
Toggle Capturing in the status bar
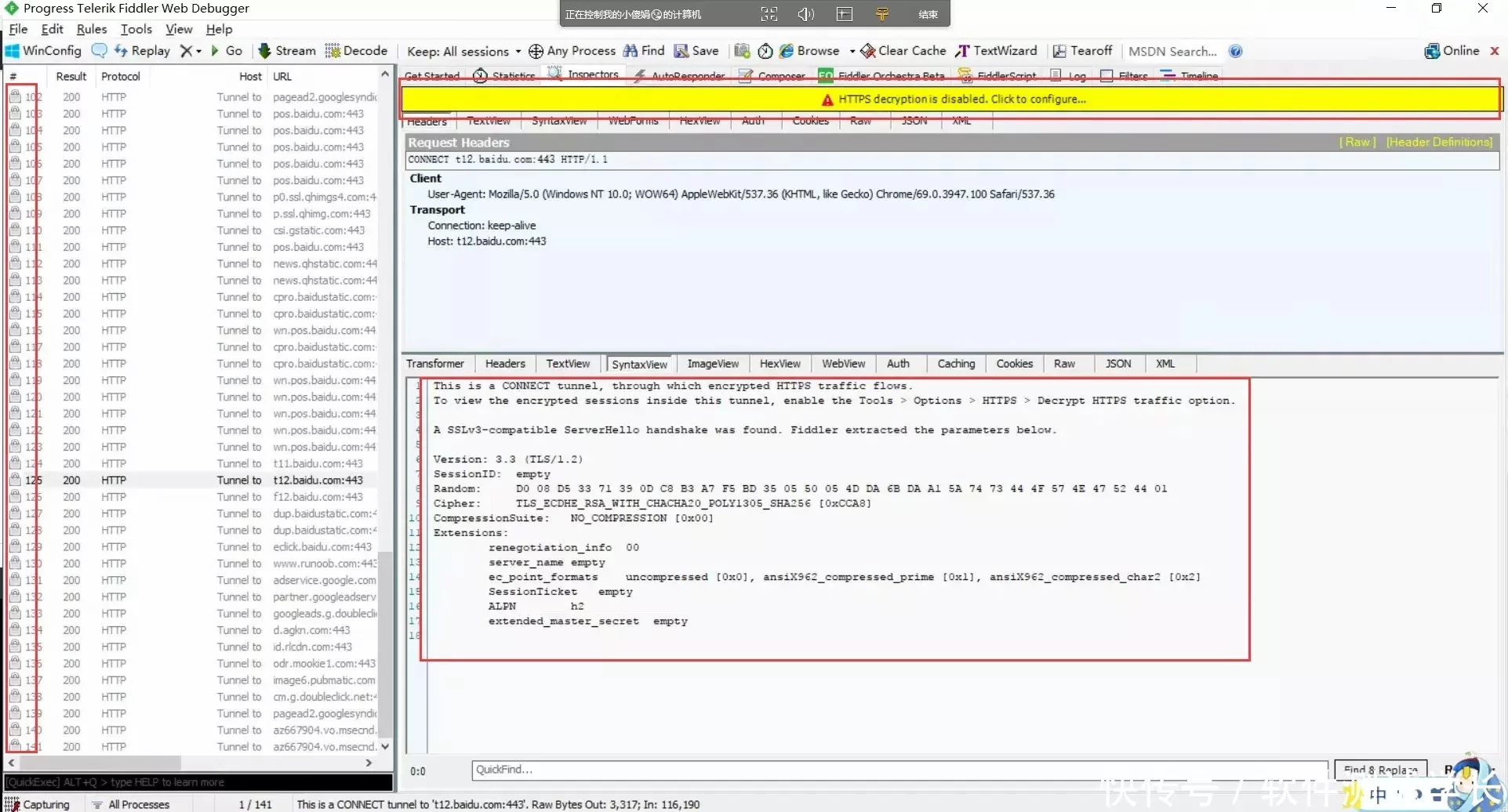coord(38,804)
